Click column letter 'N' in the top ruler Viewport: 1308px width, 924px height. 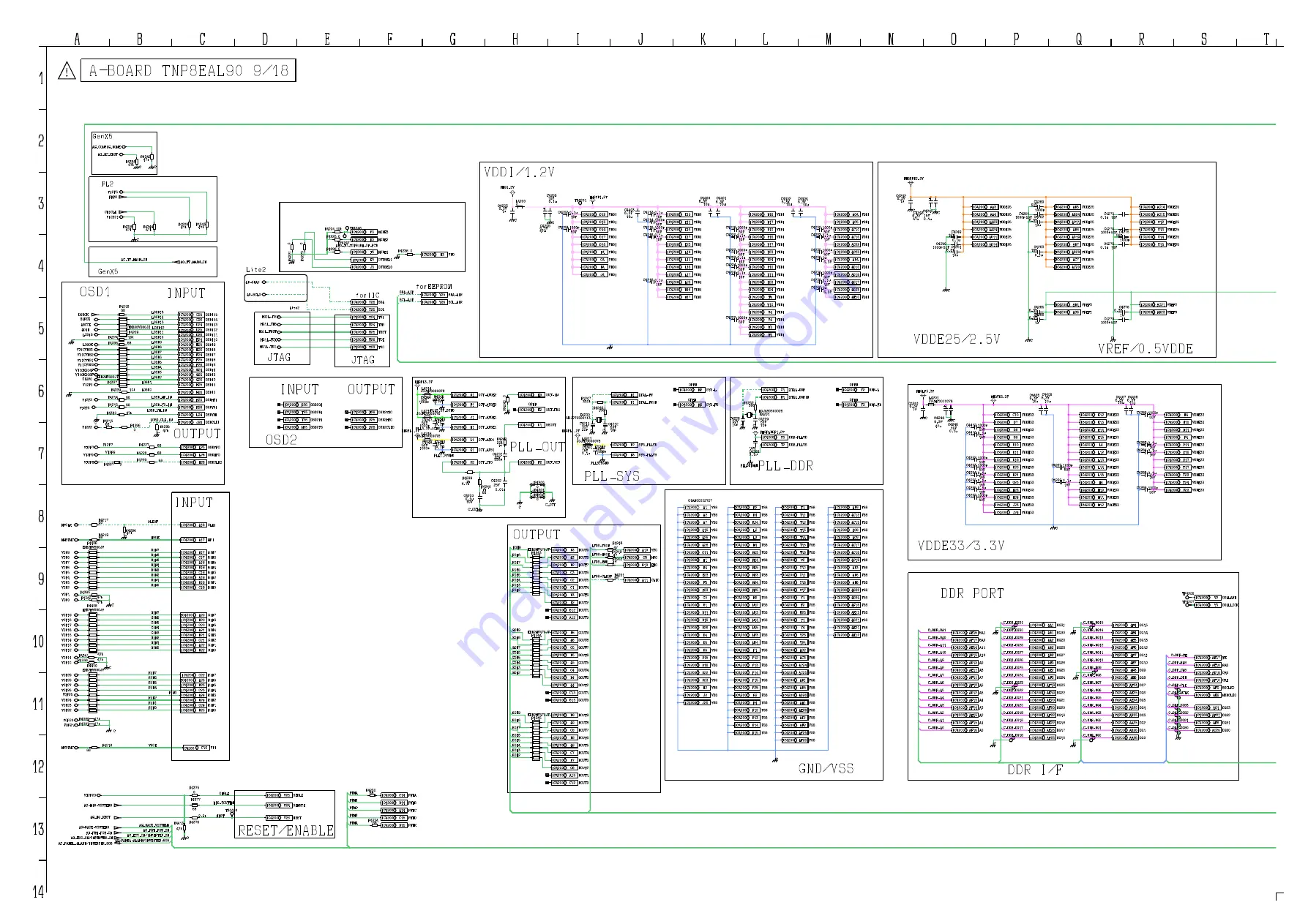[x=891, y=40]
